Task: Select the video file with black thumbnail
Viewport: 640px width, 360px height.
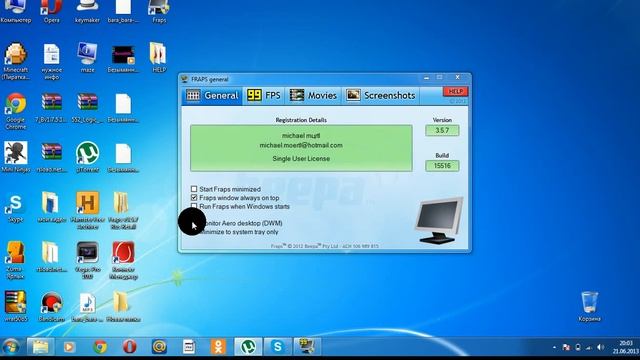Action: click(123, 58)
